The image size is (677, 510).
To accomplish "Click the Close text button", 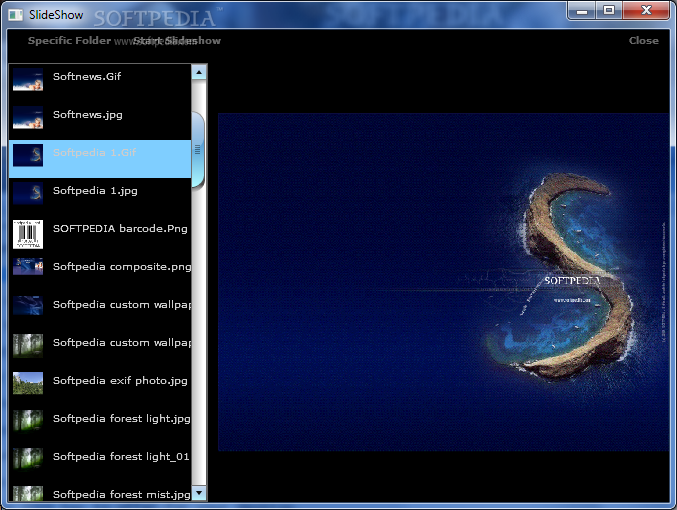I will tap(643, 41).
